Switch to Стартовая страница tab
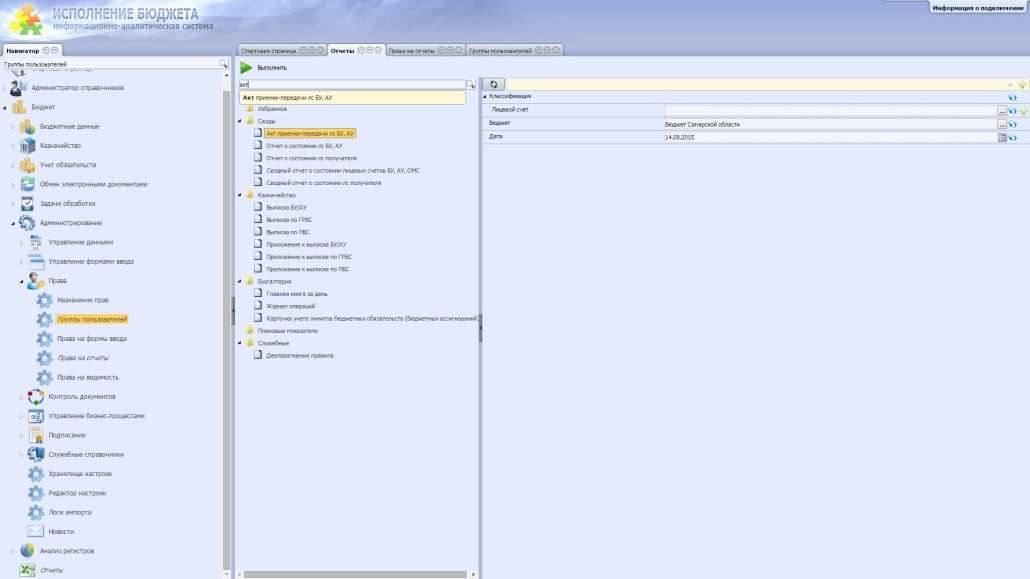 point(268,51)
